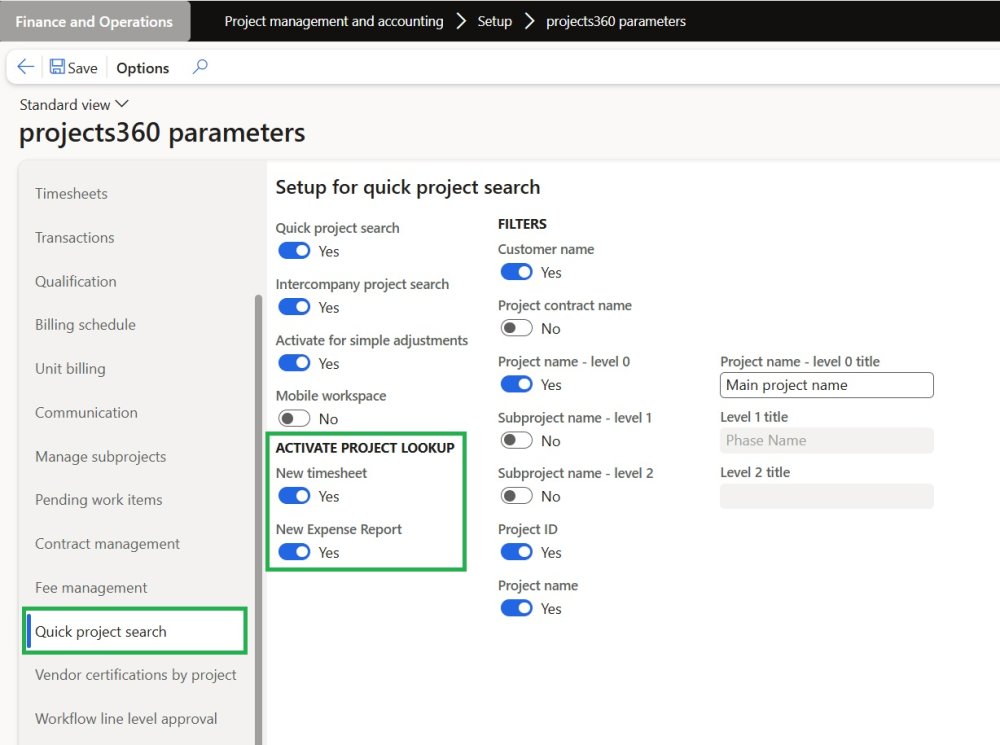Screen dimensions: 1000x745
Task: Select the Timesheets tab
Action: point(71,193)
